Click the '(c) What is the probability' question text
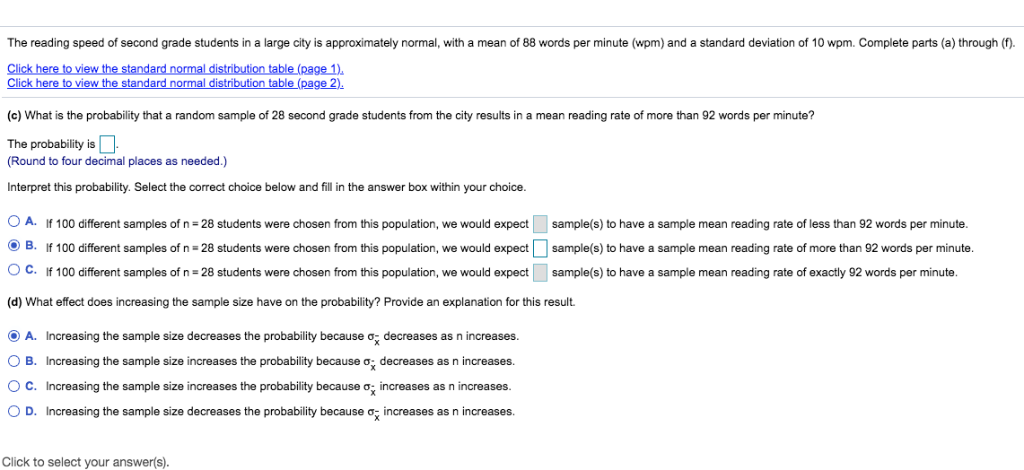 (x=411, y=116)
